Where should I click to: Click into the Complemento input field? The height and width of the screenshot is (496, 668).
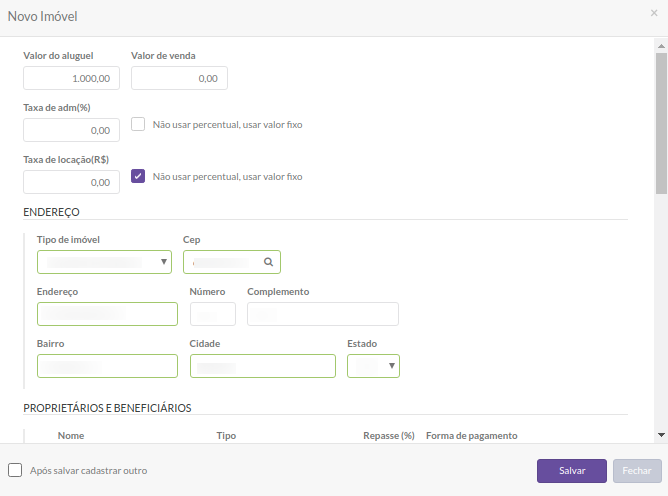(323, 314)
